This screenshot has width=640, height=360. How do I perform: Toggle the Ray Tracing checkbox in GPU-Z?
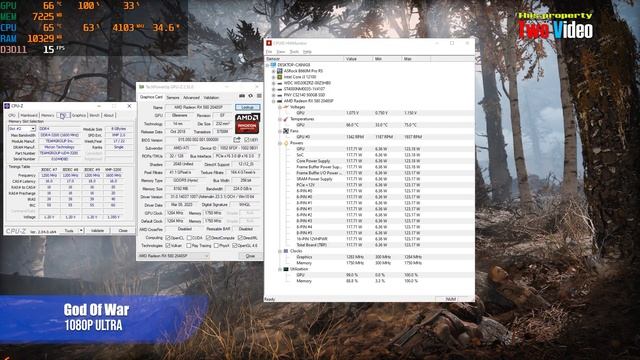click(189, 246)
